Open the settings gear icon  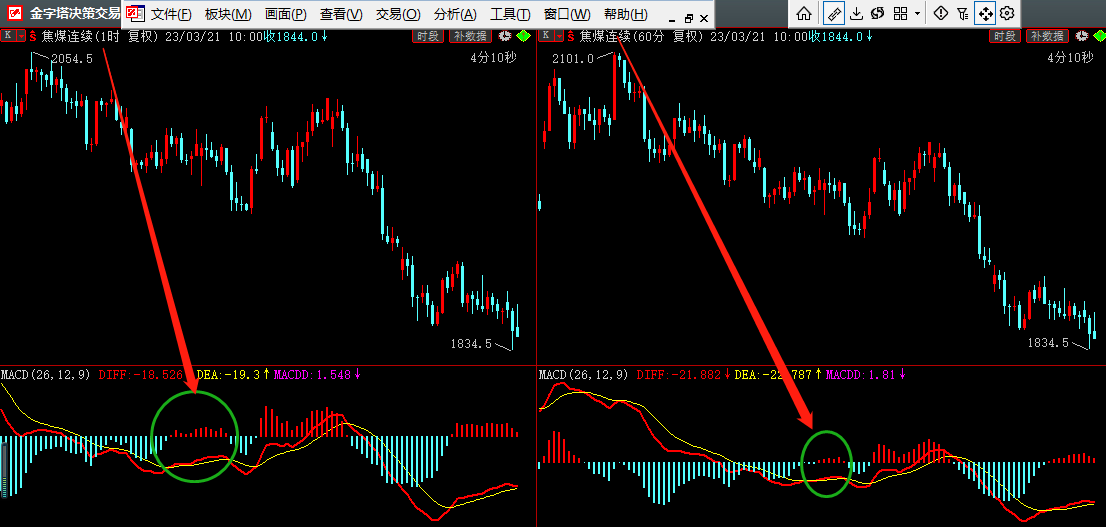(x=1007, y=13)
